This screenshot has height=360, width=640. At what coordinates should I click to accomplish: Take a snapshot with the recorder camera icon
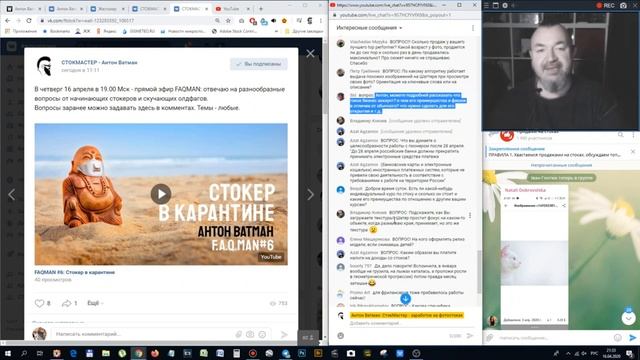click(x=623, y=5)
